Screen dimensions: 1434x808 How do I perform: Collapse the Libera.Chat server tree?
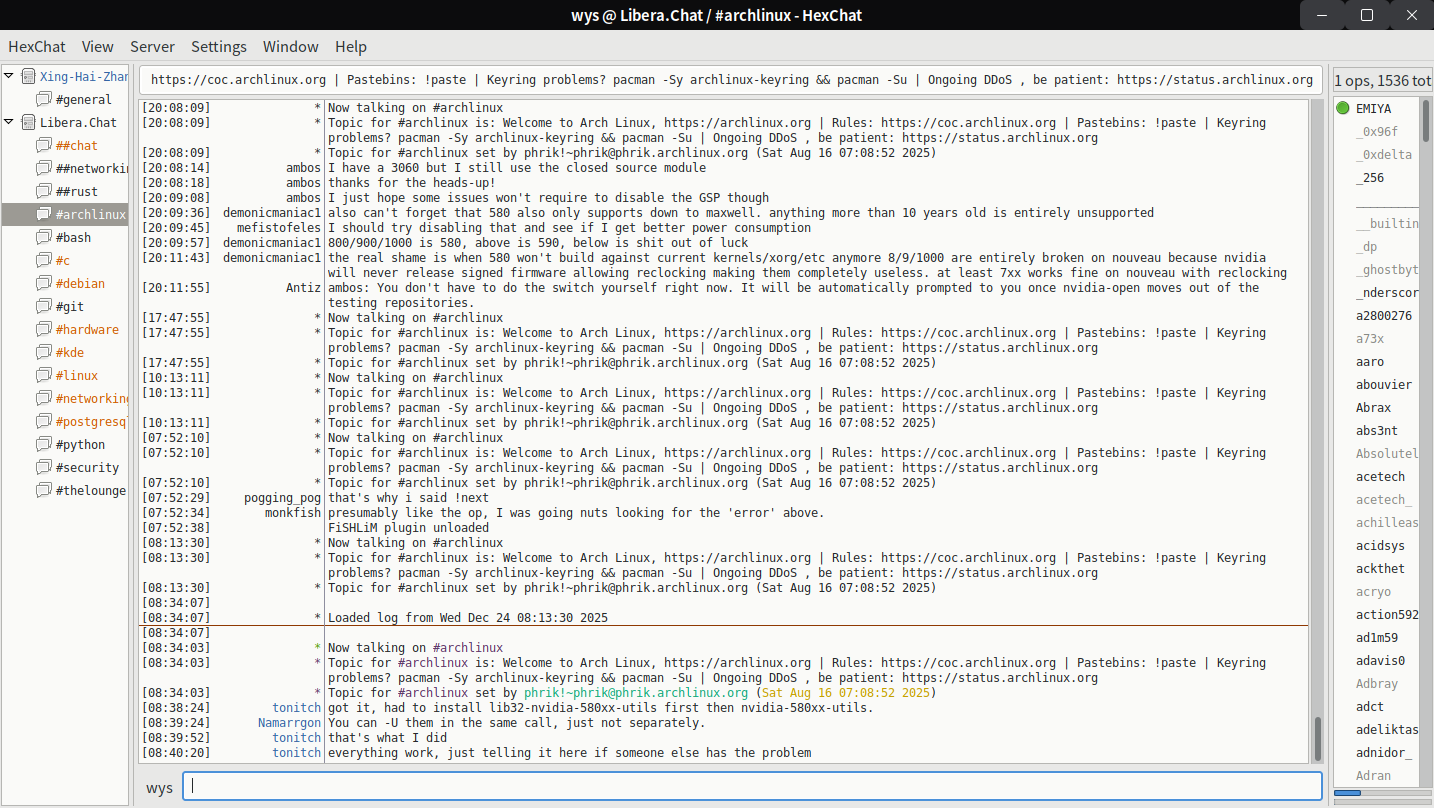10,122
